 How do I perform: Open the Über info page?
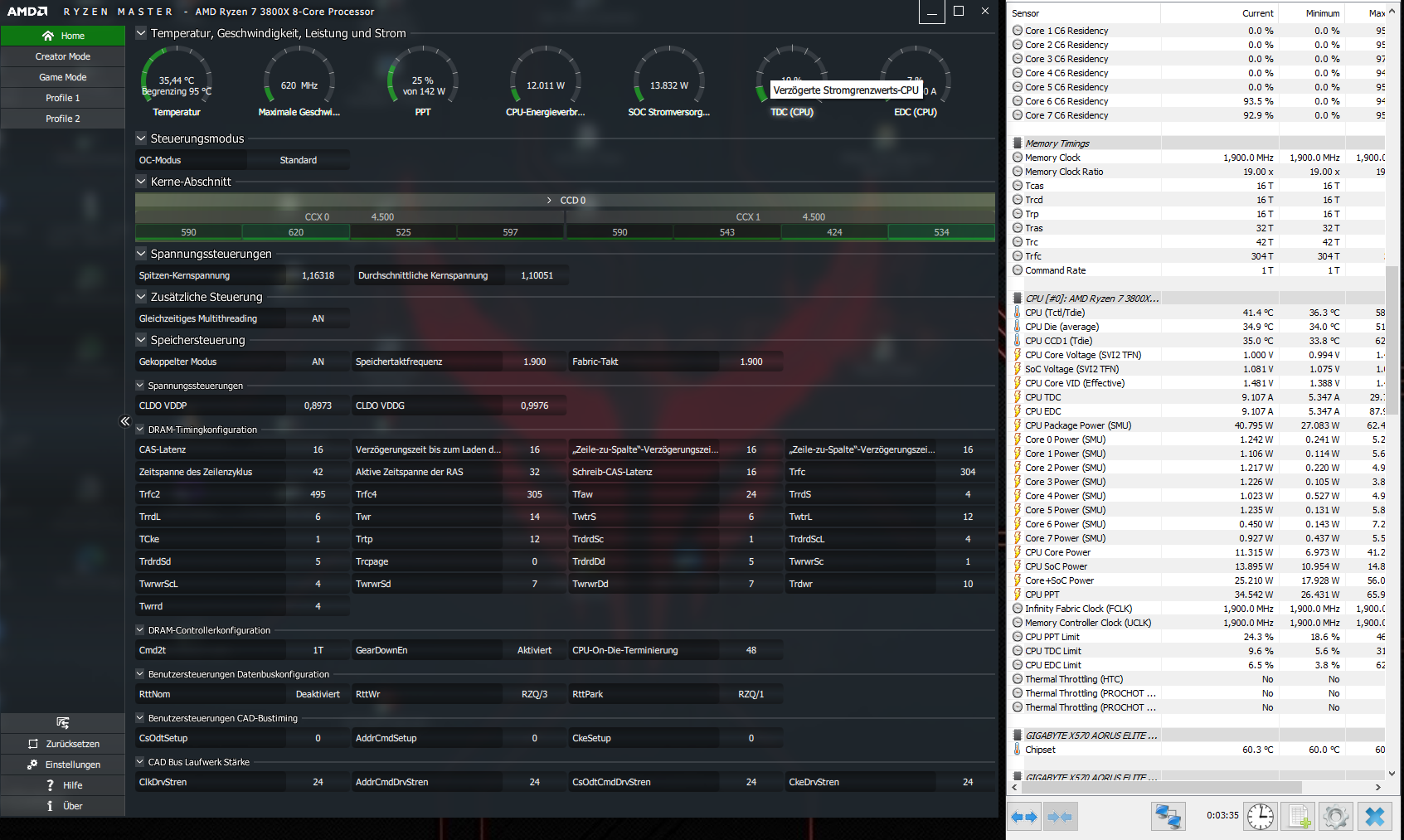pyautogui.click(x=63, y=806)
